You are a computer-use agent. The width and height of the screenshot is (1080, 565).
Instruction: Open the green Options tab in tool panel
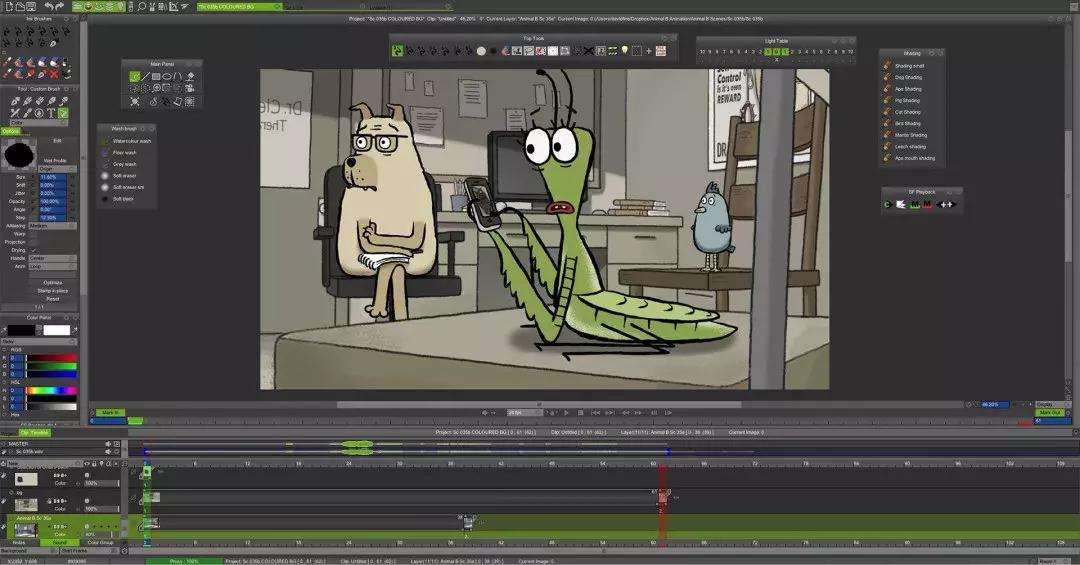coord(10,131)
